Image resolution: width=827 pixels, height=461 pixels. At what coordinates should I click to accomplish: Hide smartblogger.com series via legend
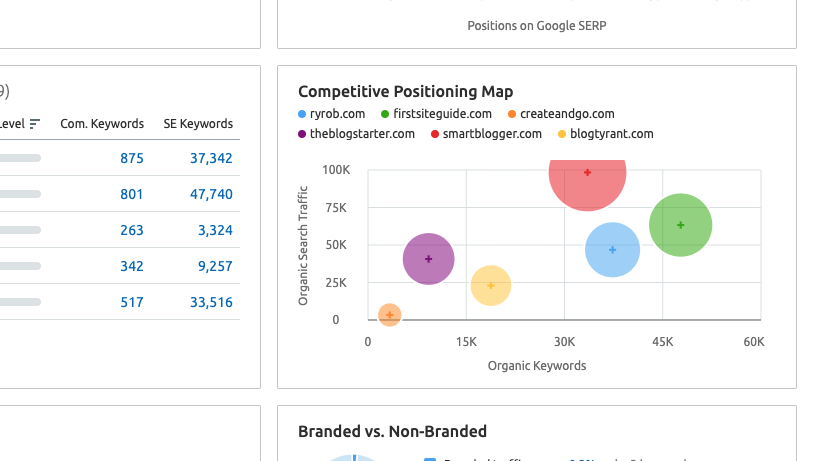(486, 134)
